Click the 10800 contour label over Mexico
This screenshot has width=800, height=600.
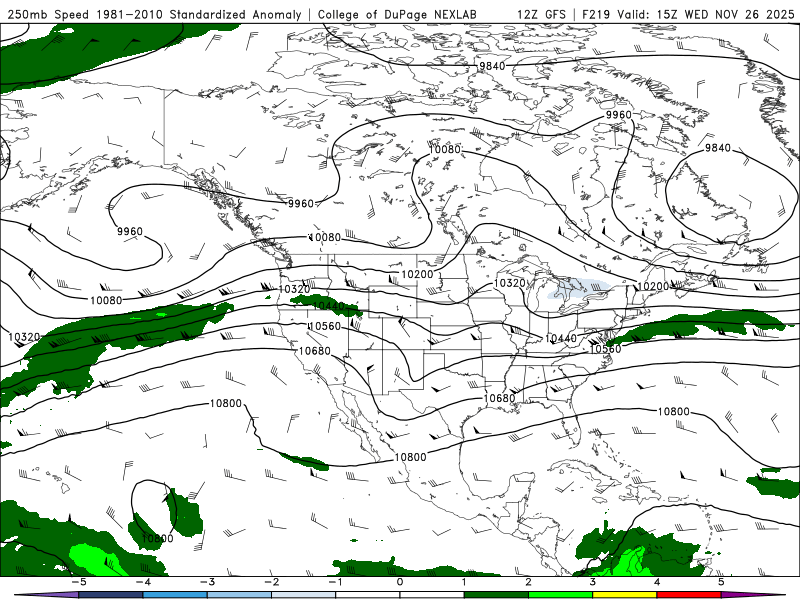[x=410, y=457]
